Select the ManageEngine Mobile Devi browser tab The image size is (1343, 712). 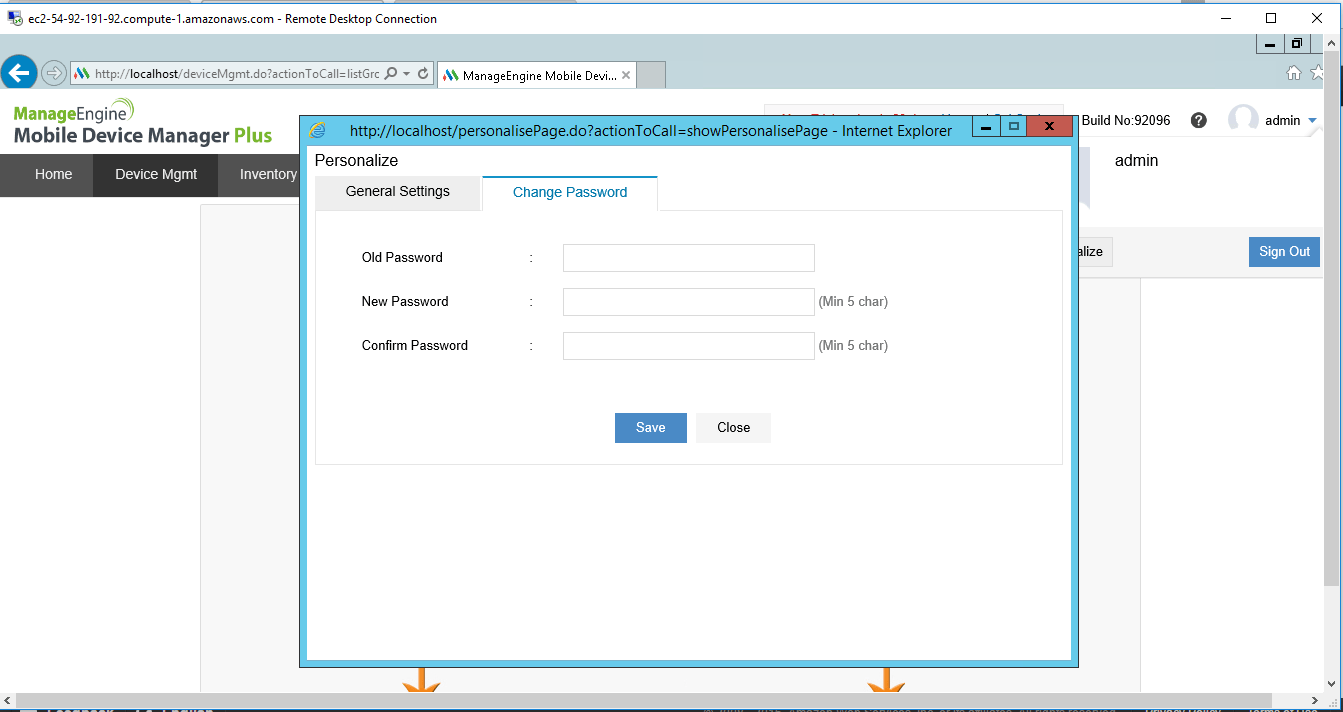pyautogui.click(x=530, y=73)
